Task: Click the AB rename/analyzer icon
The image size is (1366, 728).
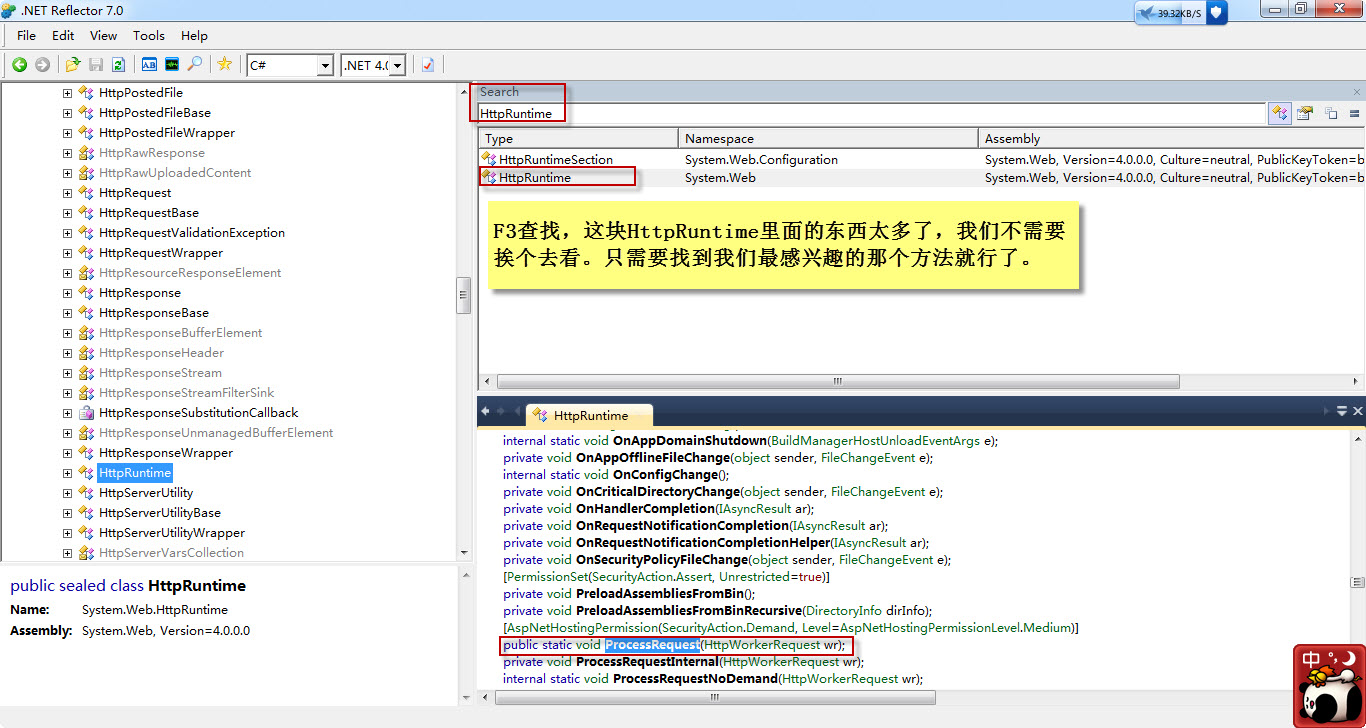Action: pyautogui.click(x=150, y=64)
